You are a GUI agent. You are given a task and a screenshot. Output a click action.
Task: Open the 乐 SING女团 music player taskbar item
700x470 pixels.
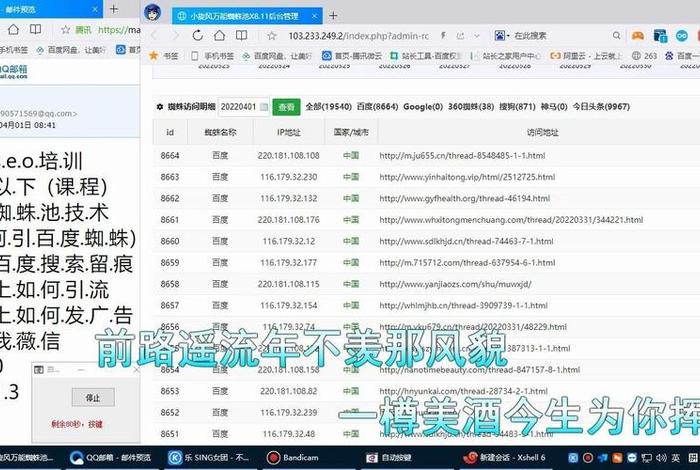(209, 458)
